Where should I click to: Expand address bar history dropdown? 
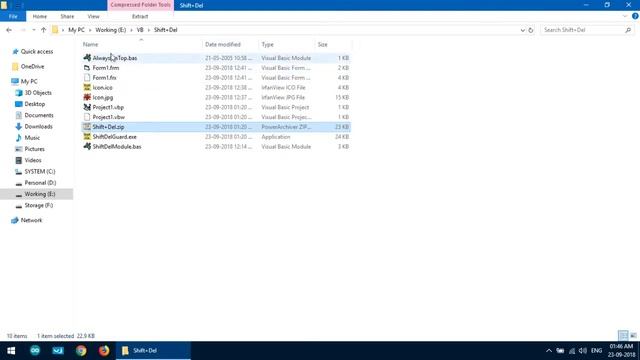coord(522,30)
